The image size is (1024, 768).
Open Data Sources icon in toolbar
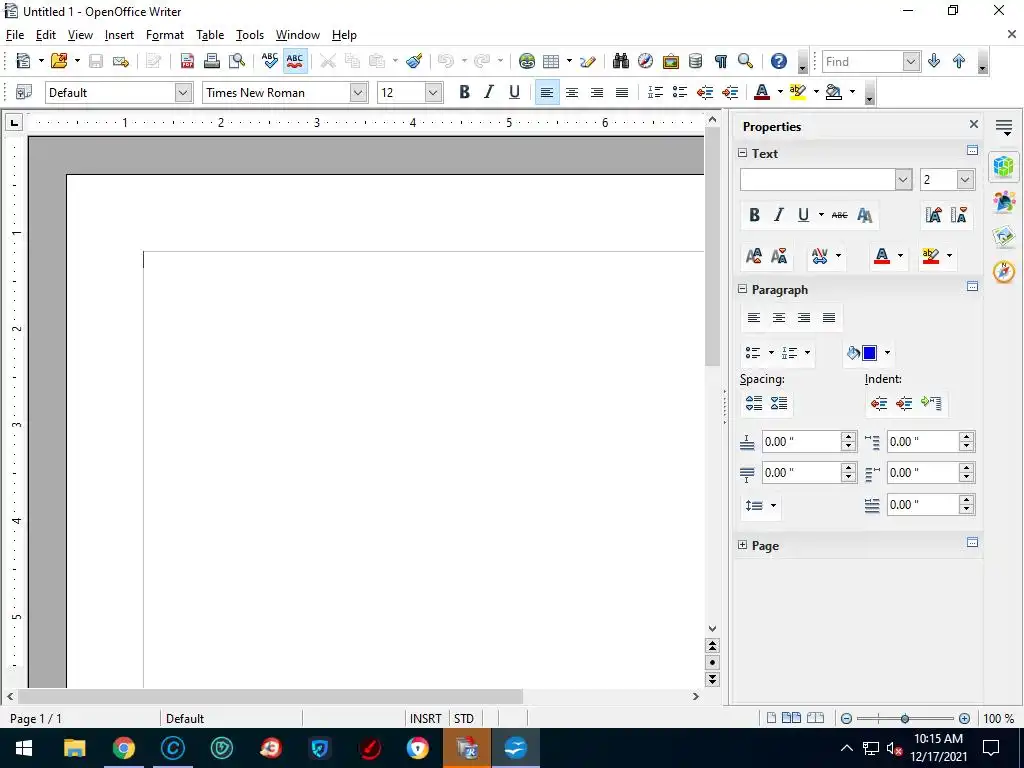point(696,61)
